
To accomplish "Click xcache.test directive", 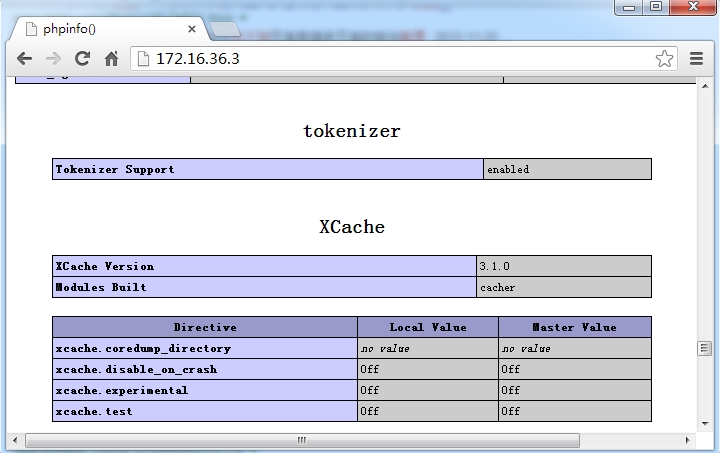I will click(205, 411).
